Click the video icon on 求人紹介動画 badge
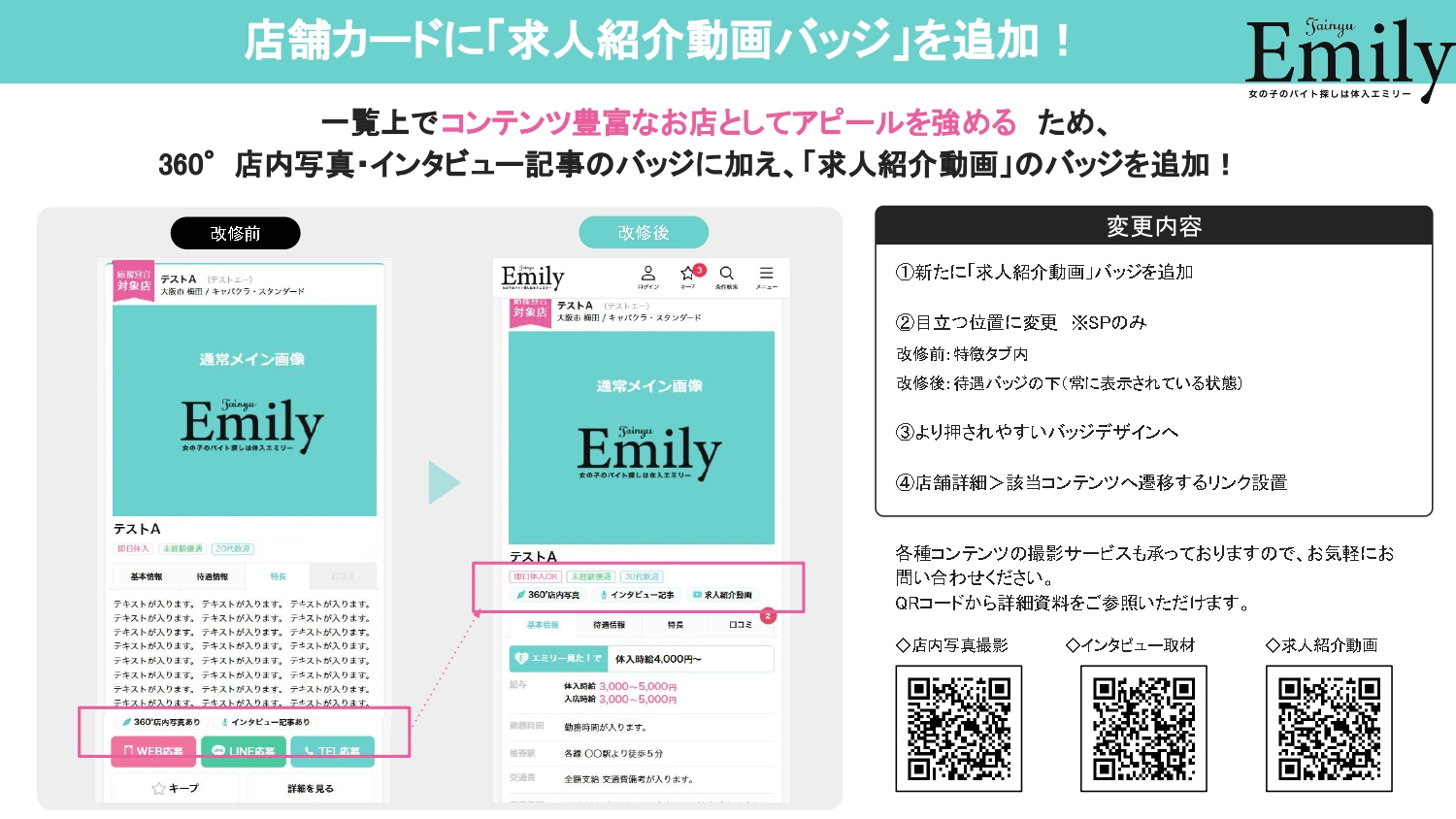The height and width of the screenshot is (819, 1456). point(697,595)
